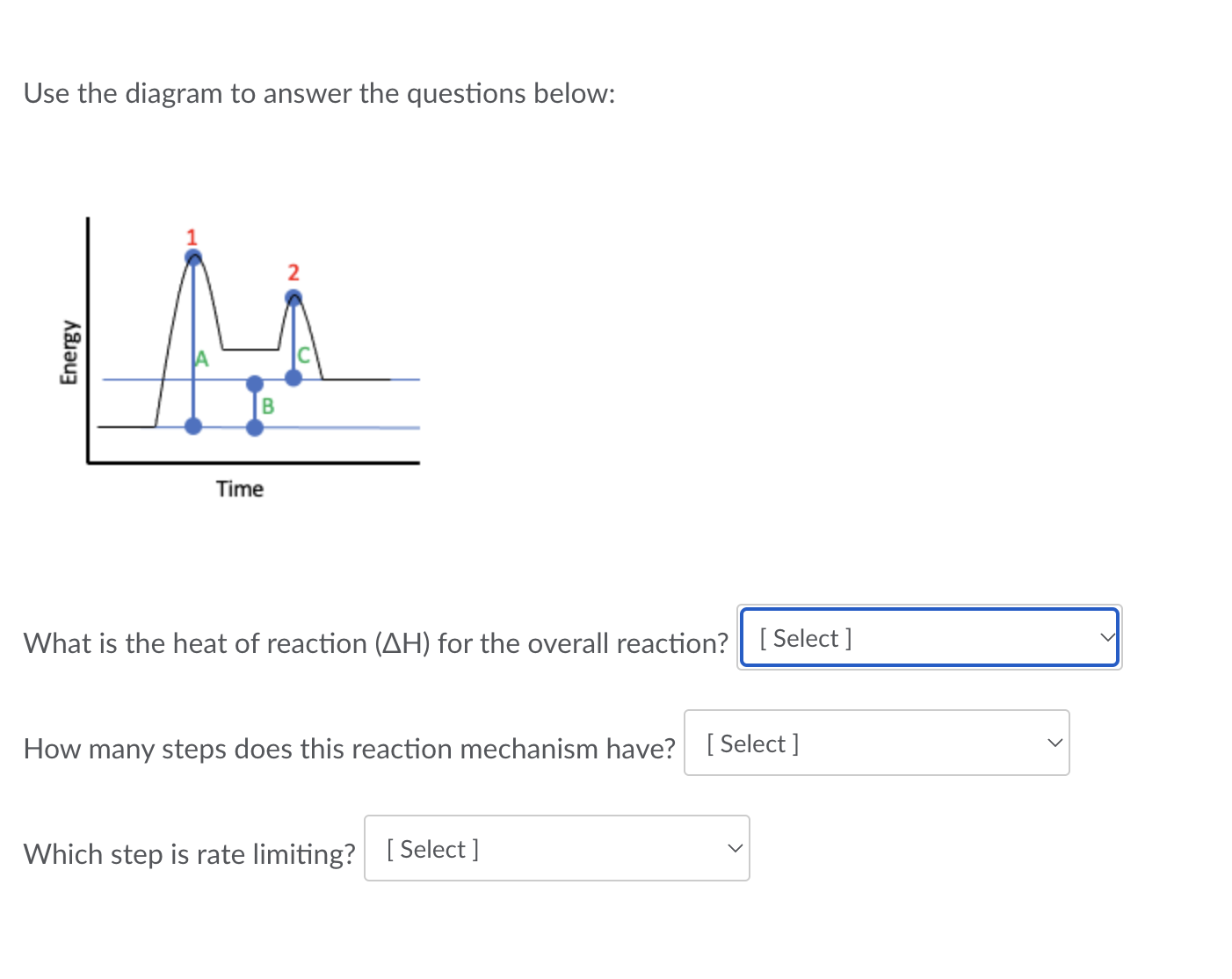Viewport: 1232px width, 979px height.
Task: Click the chevron arrow of heat of reaction dropdown
Action: point(1107,637)
